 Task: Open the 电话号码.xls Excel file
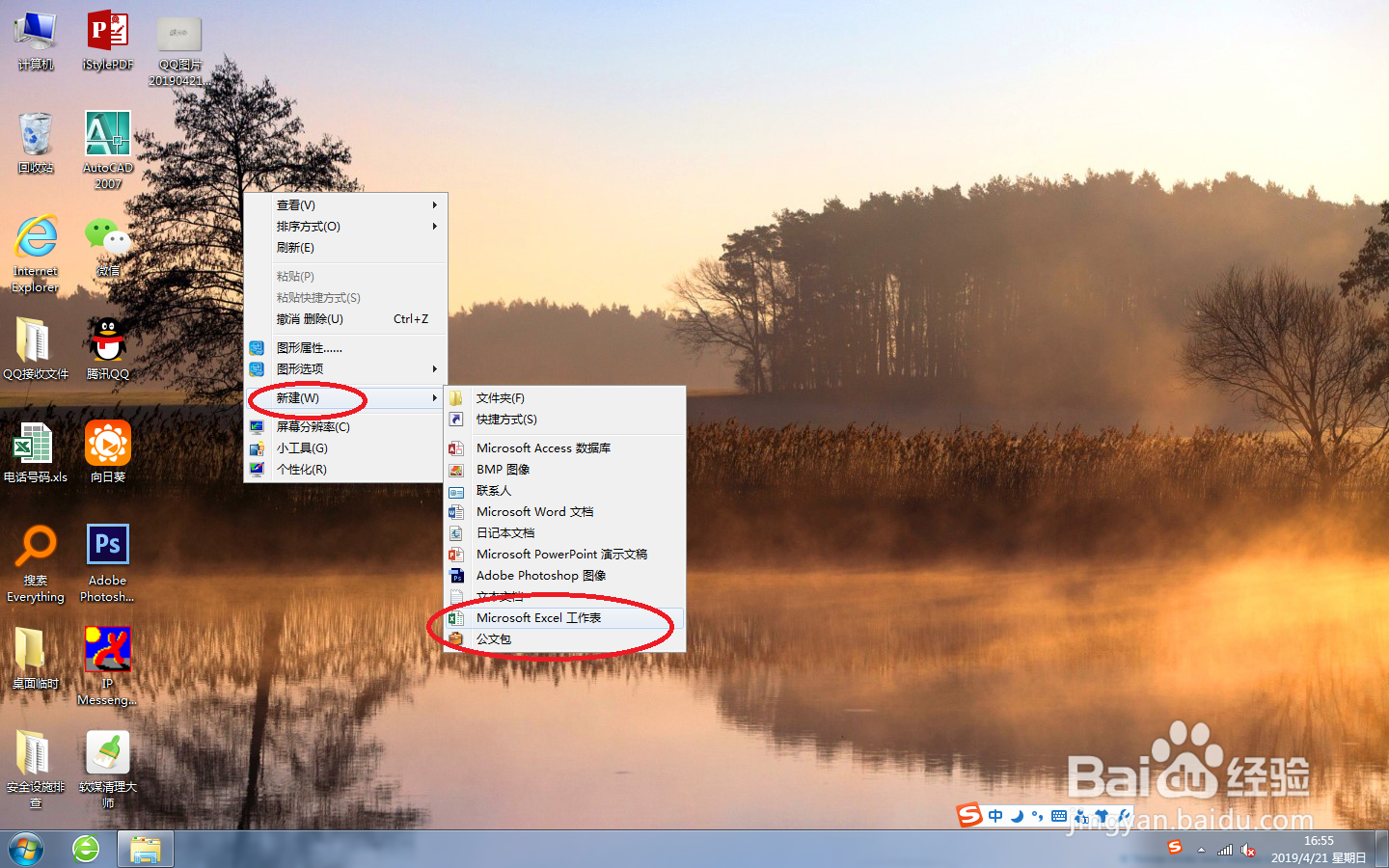36,444
